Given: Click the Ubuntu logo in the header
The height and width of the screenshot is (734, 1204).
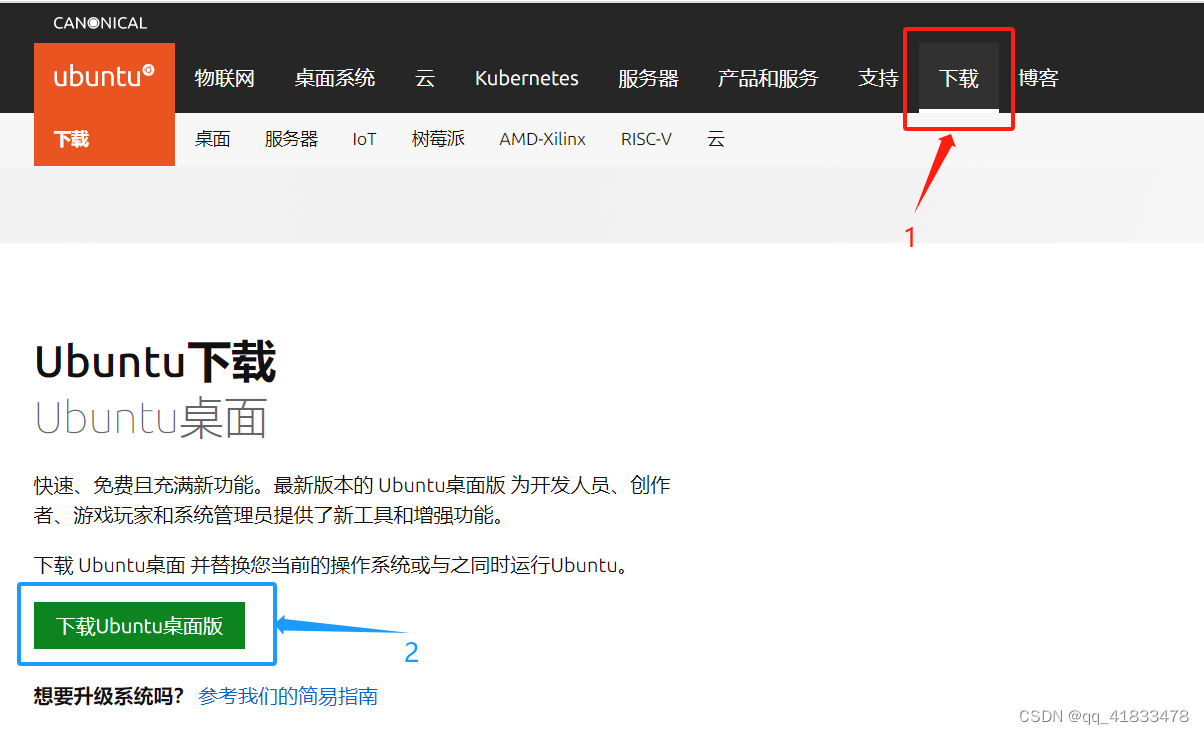Looking at the screenshot, I should (104, 77).
